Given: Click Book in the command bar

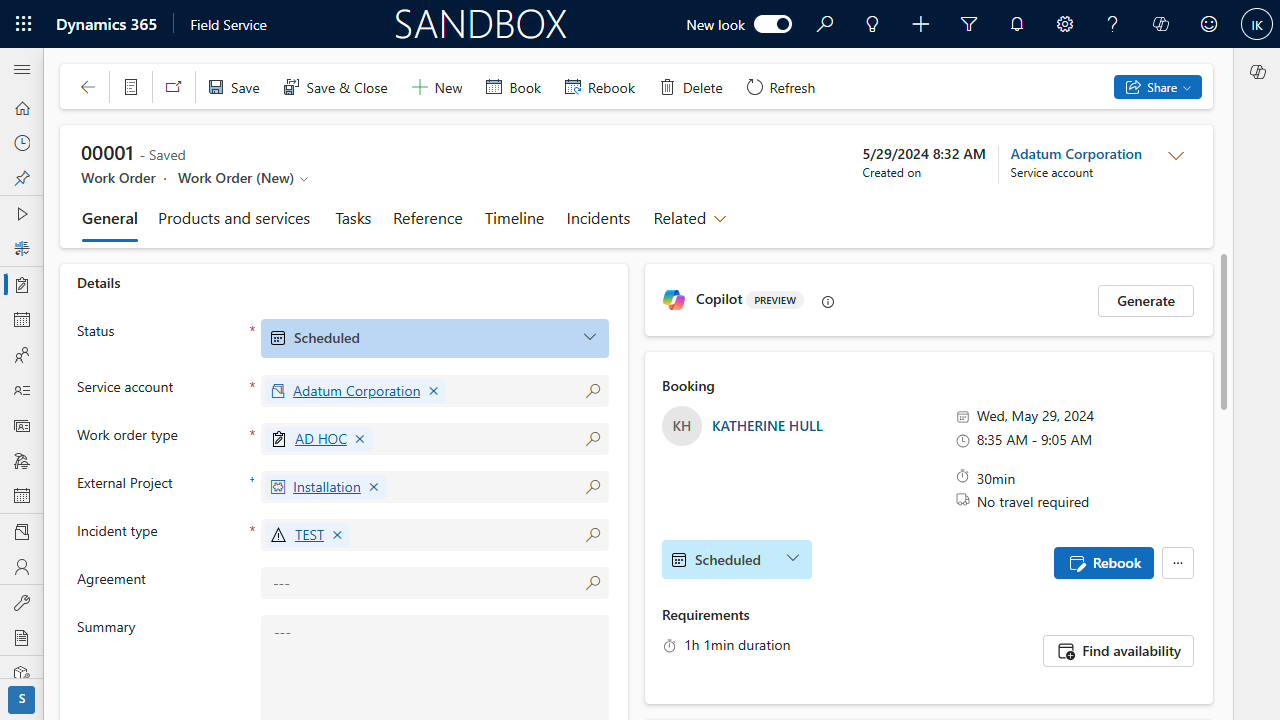Looking at the screenshot, I should pyautogui.click(x=514, y=88).
